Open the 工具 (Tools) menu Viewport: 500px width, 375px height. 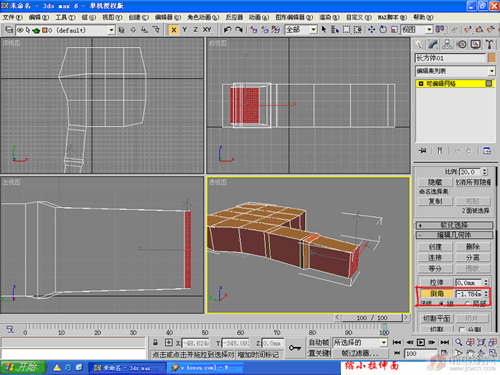tap(65, 17)
